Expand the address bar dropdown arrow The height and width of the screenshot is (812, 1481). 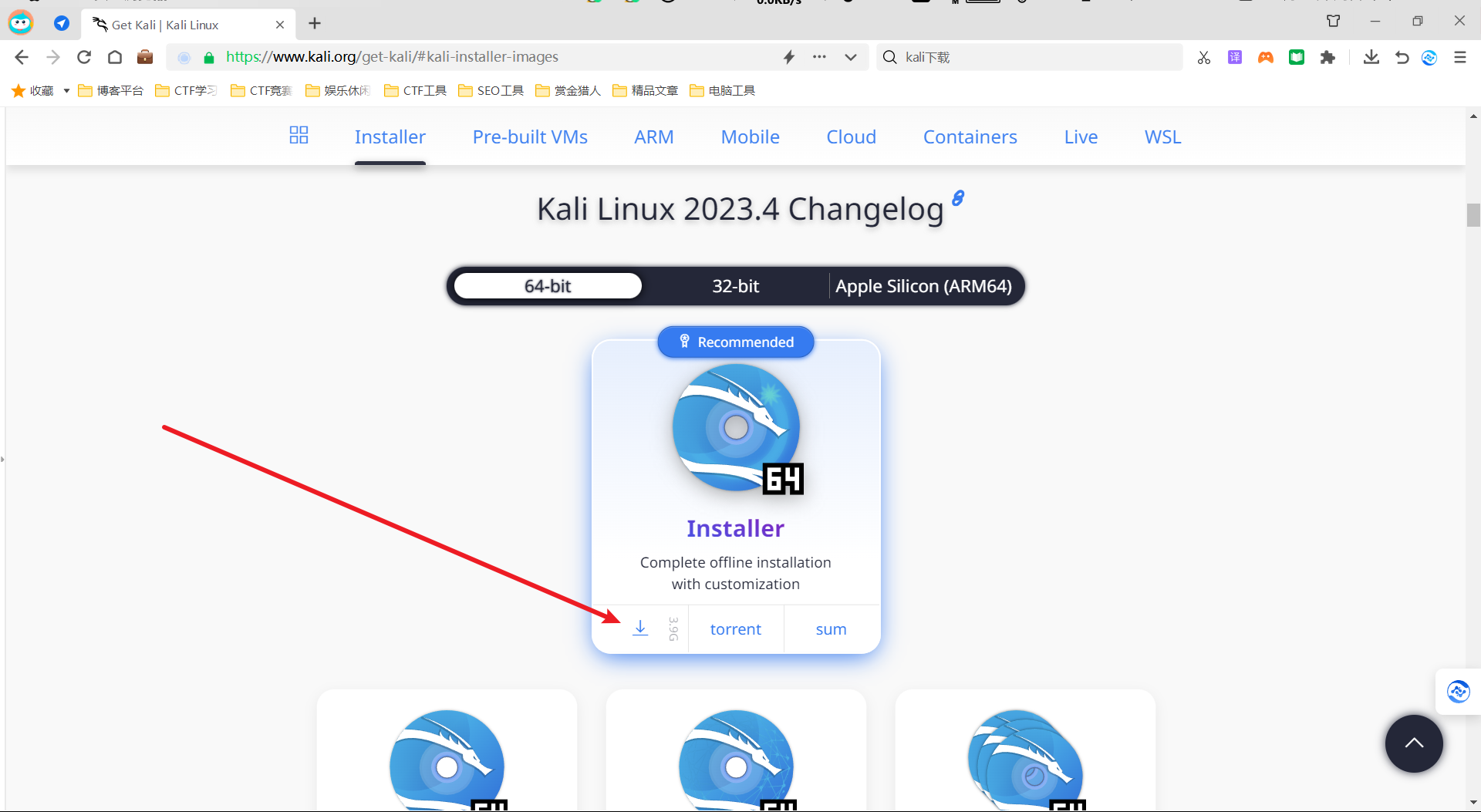[x=850, y=57]
